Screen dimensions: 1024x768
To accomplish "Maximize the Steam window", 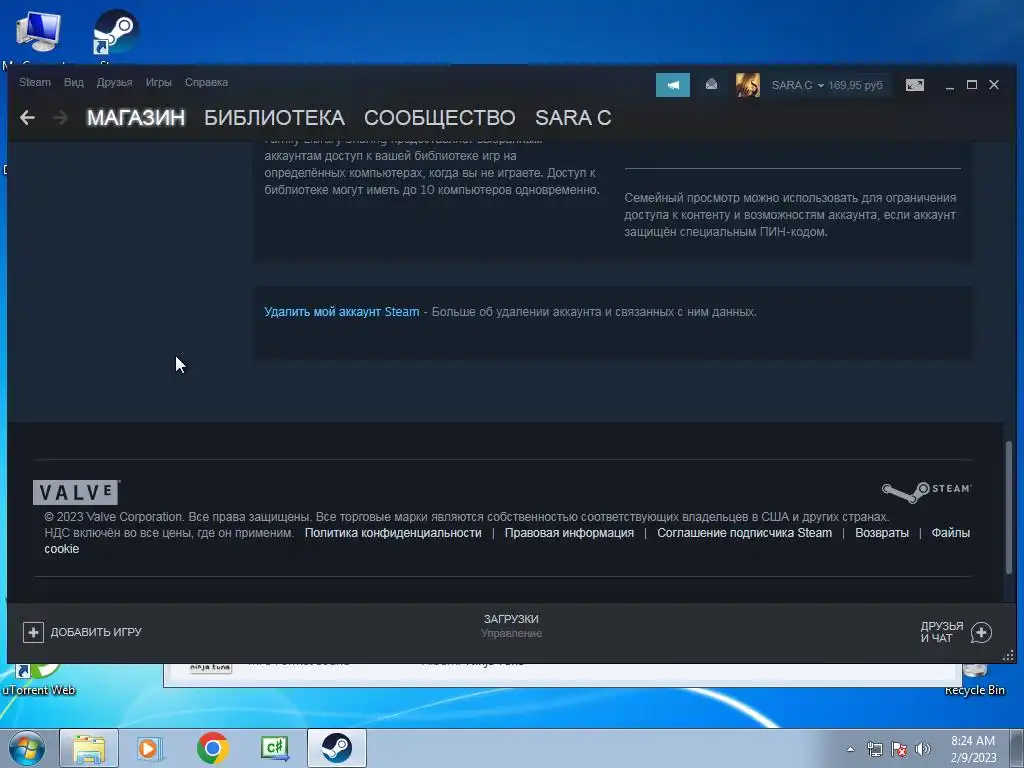I will point(972,85).
